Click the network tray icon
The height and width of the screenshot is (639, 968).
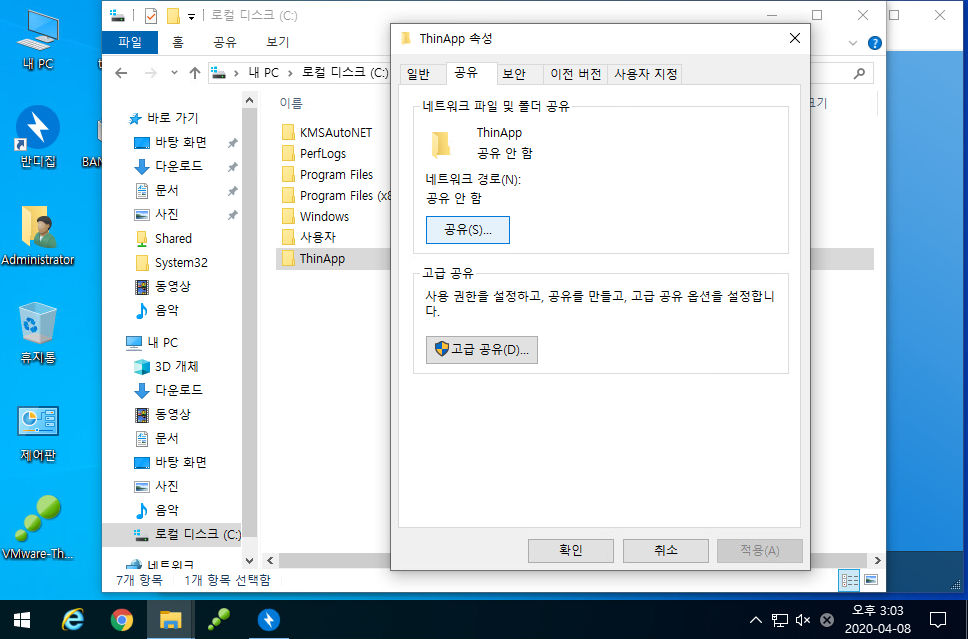pos(780,620)
